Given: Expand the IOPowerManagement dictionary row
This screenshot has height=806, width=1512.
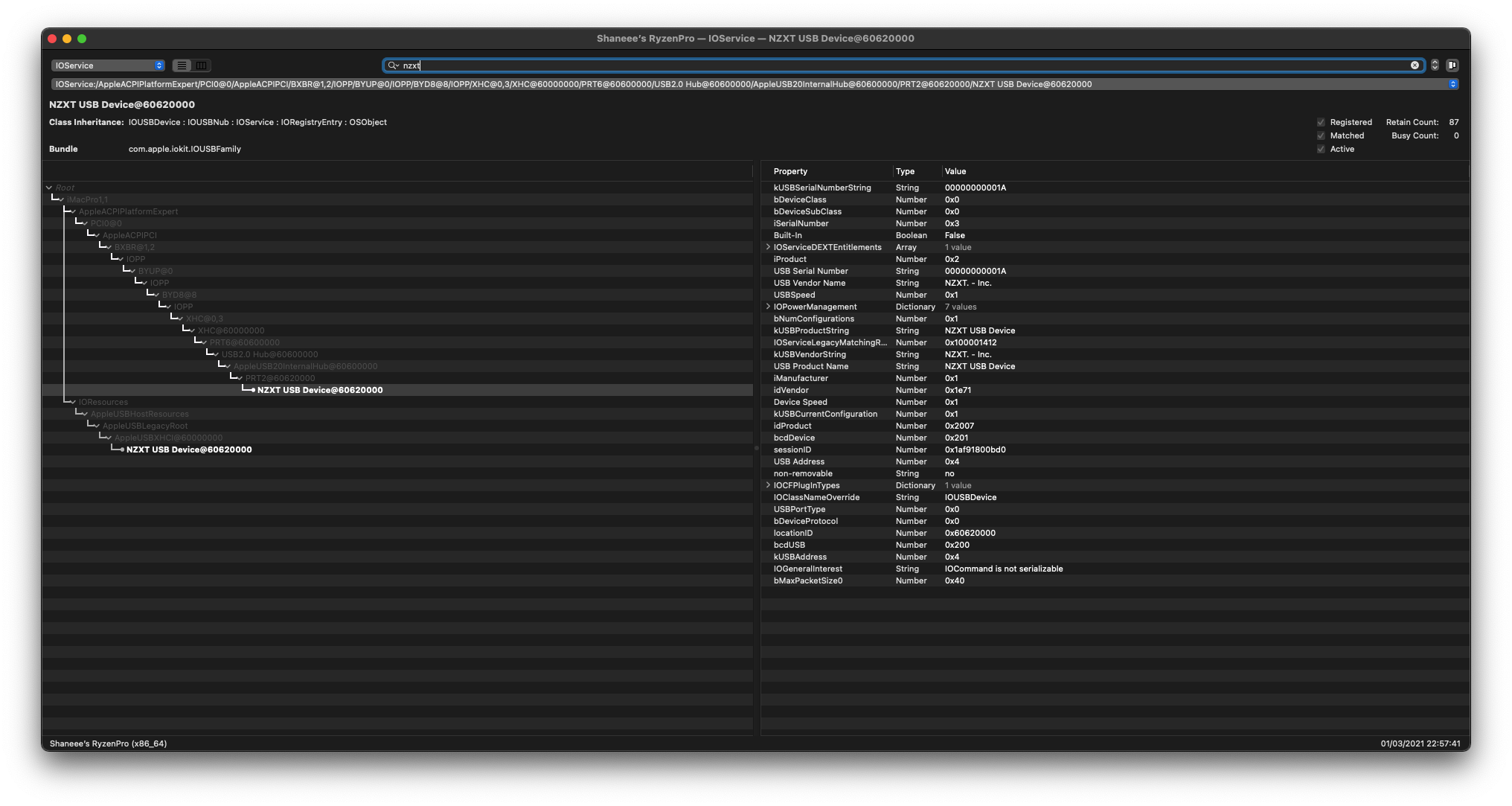Looking at the screenshot, I should (x=768, y=307).
